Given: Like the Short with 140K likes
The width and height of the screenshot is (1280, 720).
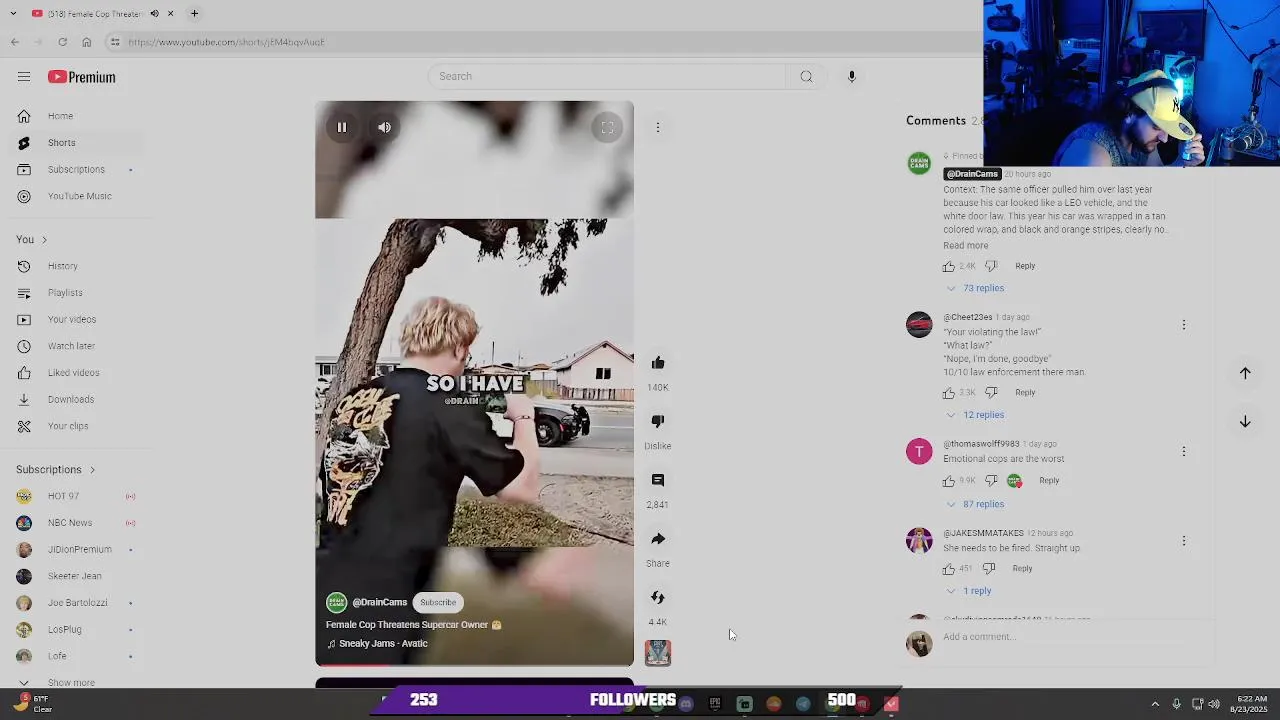Looking at the screenshot, I should [658, 363].
